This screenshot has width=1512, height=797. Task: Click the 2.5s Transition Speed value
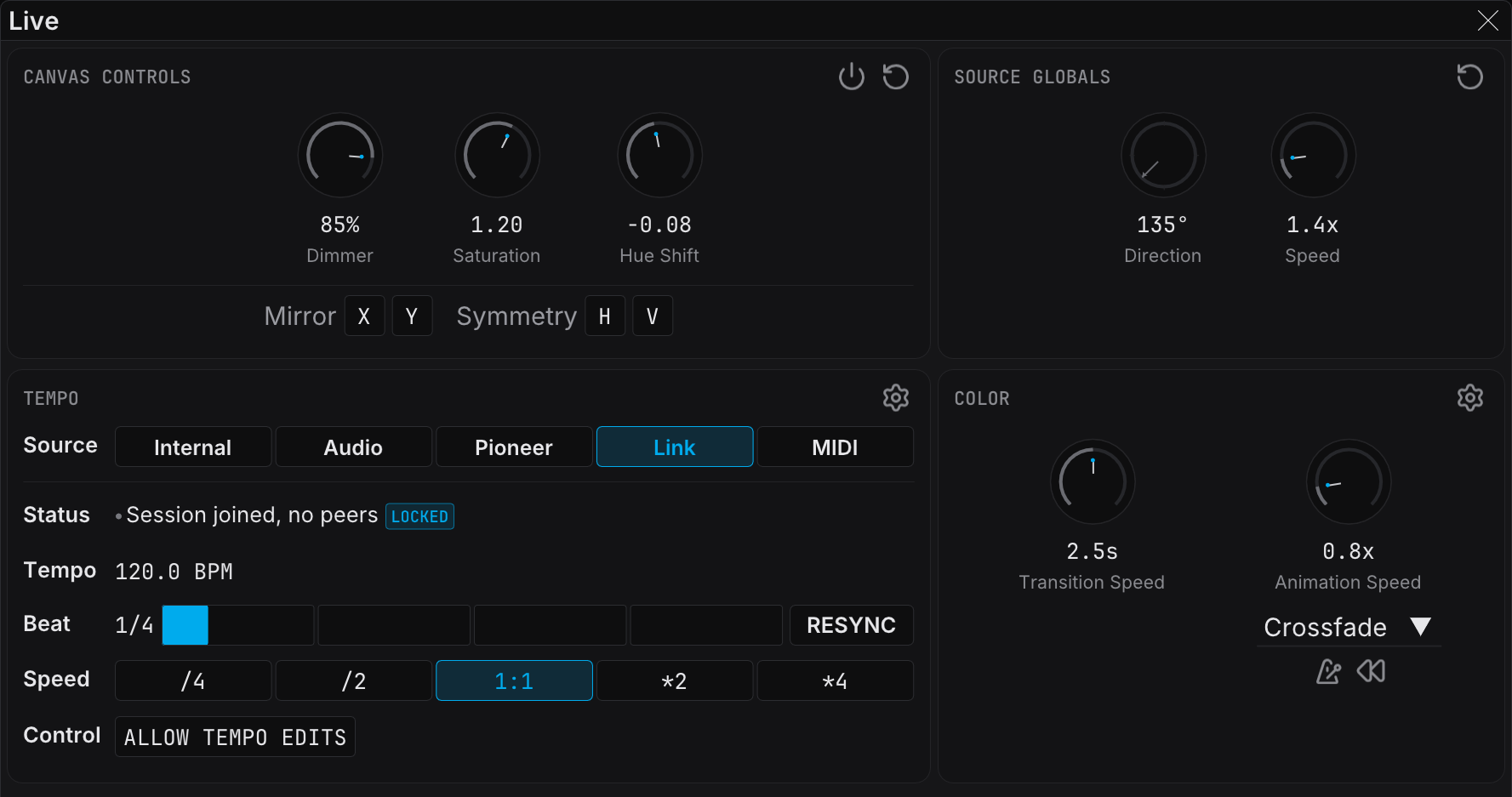pyautogui.click(x=1093, y=551)
